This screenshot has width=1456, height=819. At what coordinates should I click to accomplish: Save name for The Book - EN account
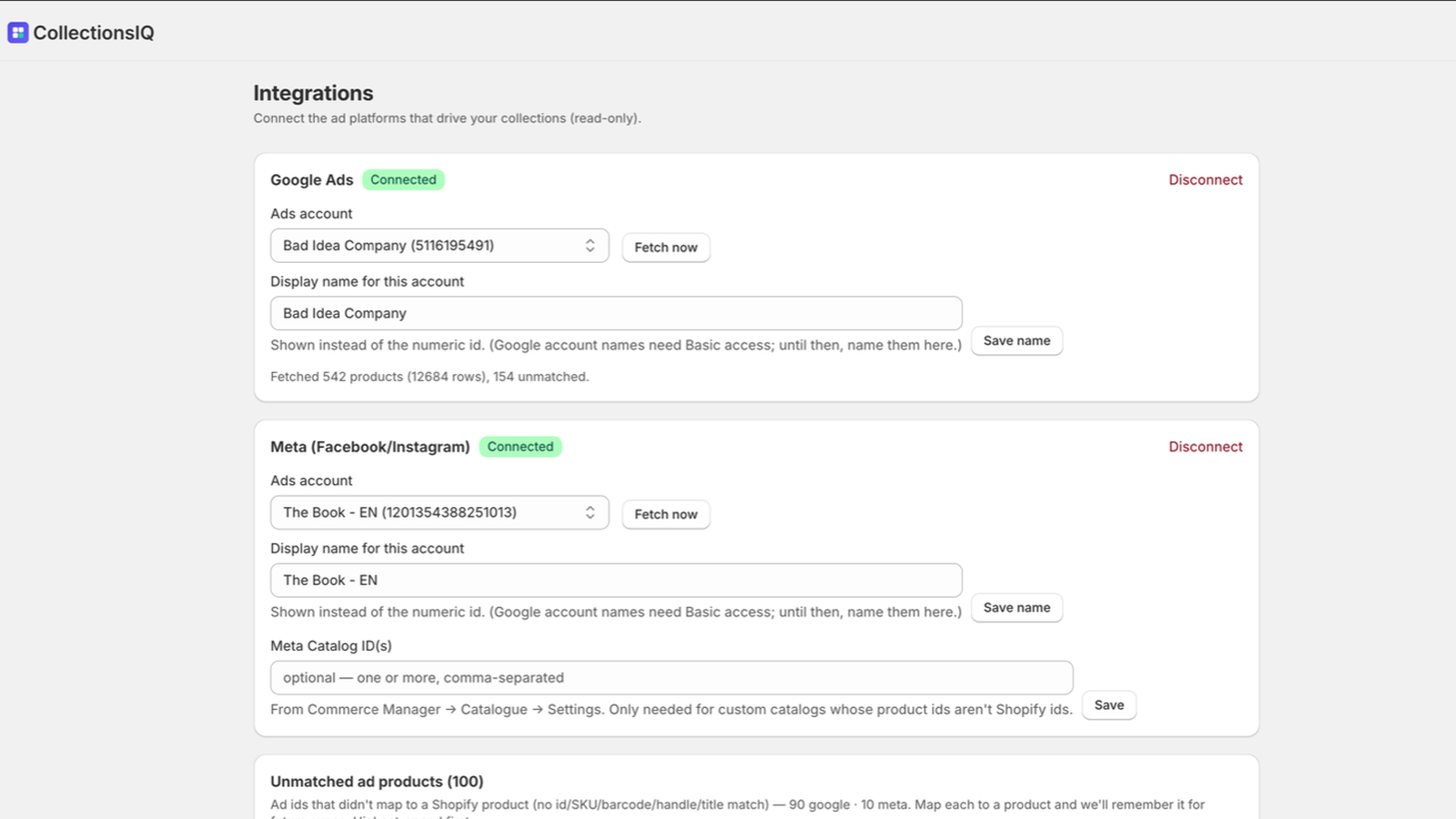coord(1016,607)
